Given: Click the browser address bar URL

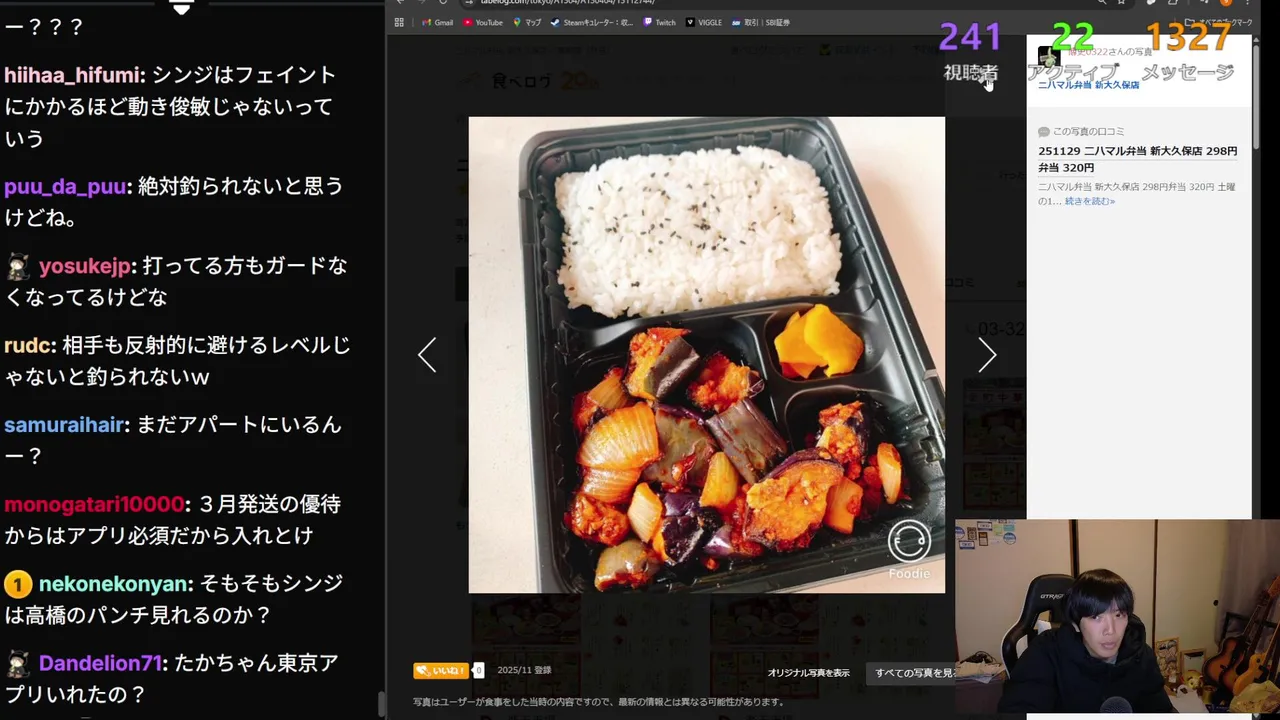Looking at the screenshot, I should [x=567, y=3].
